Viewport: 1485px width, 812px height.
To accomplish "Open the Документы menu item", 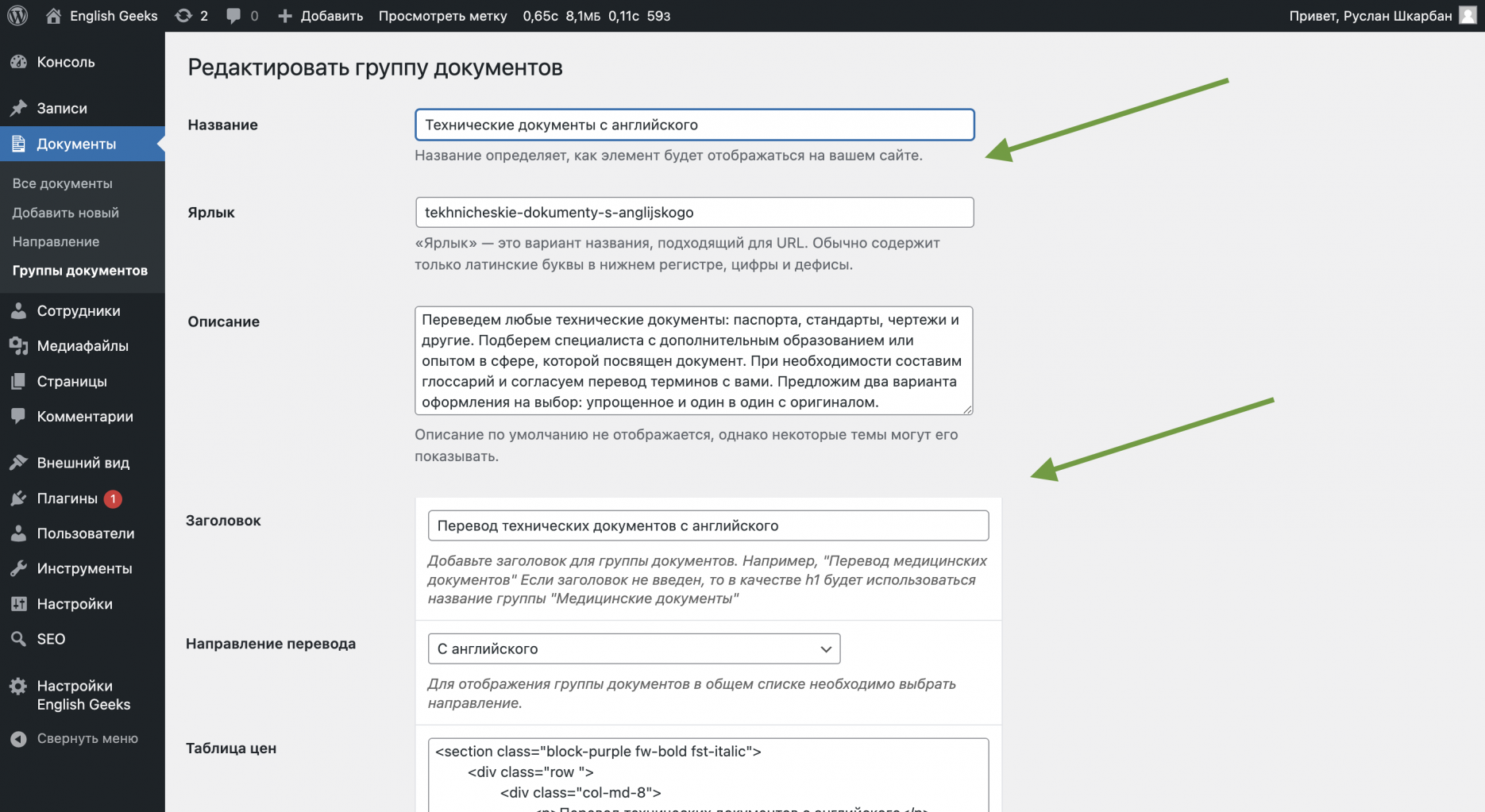I will 83,144.
